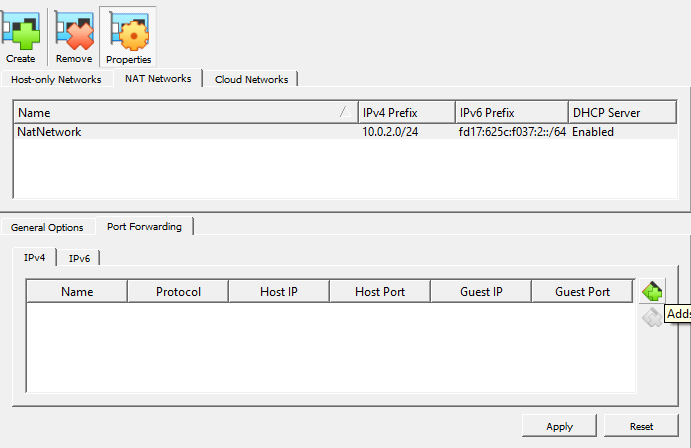
Task: Sort networks by Name column header
Action: coord(180,113)
